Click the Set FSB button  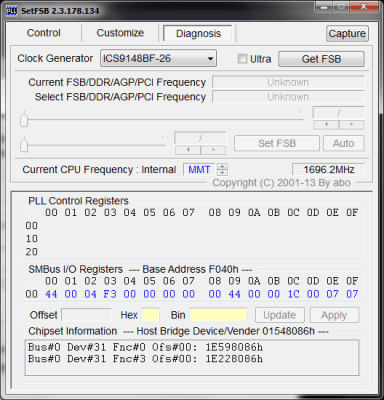(277, 143)
